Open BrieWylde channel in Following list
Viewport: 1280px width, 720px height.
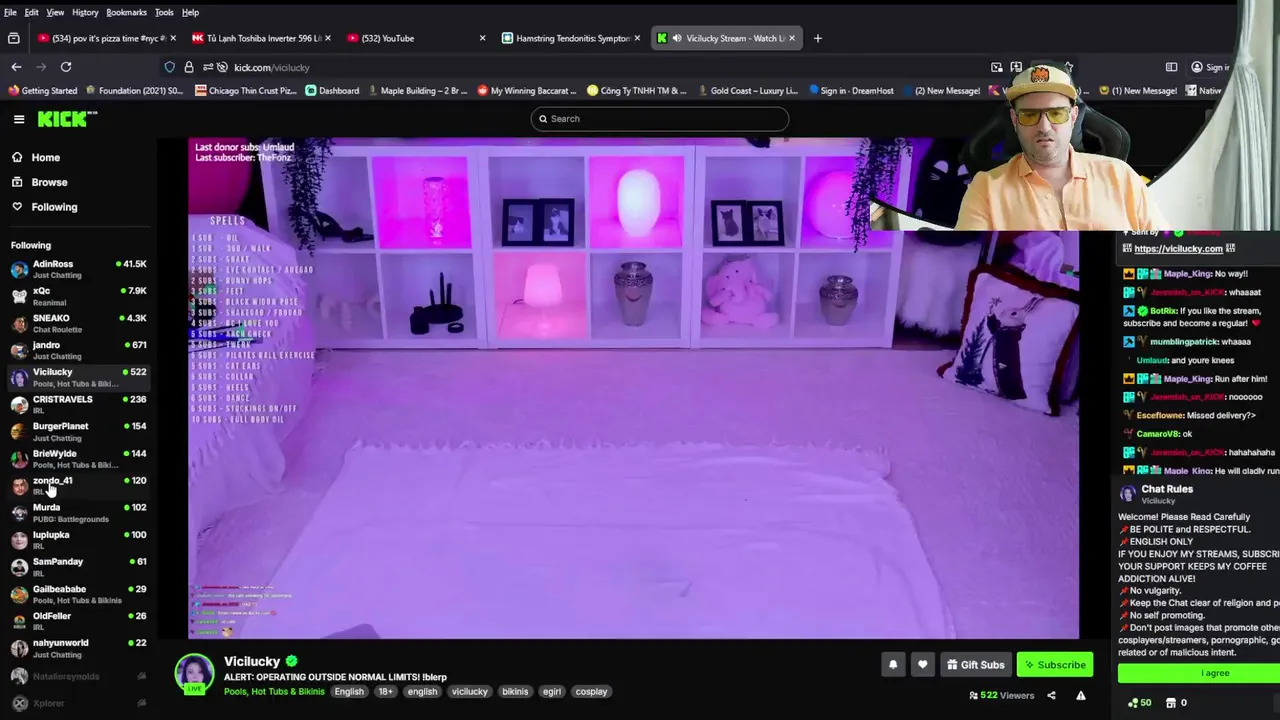tap(79, 458)
